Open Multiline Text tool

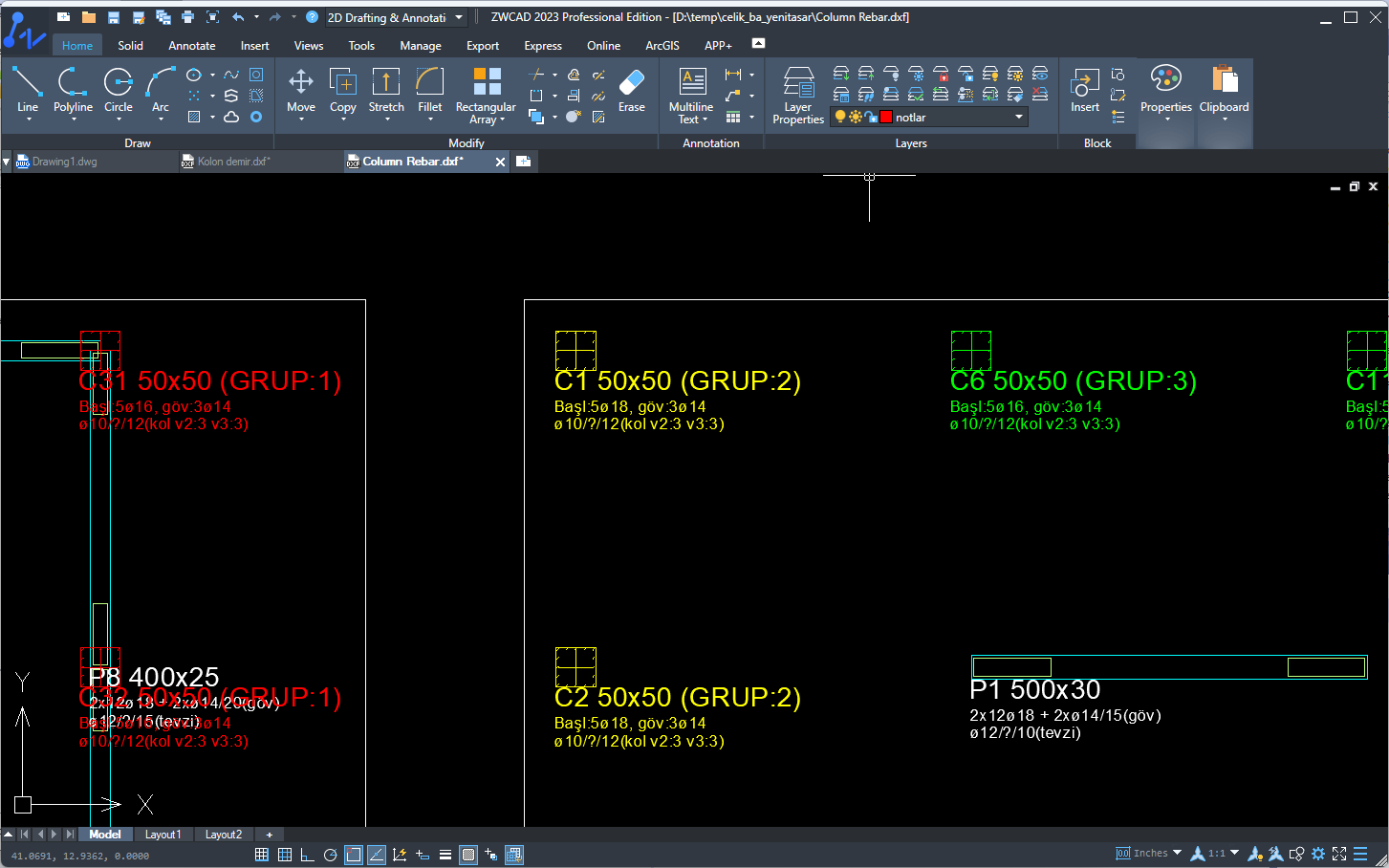click(x=691, y=95)
